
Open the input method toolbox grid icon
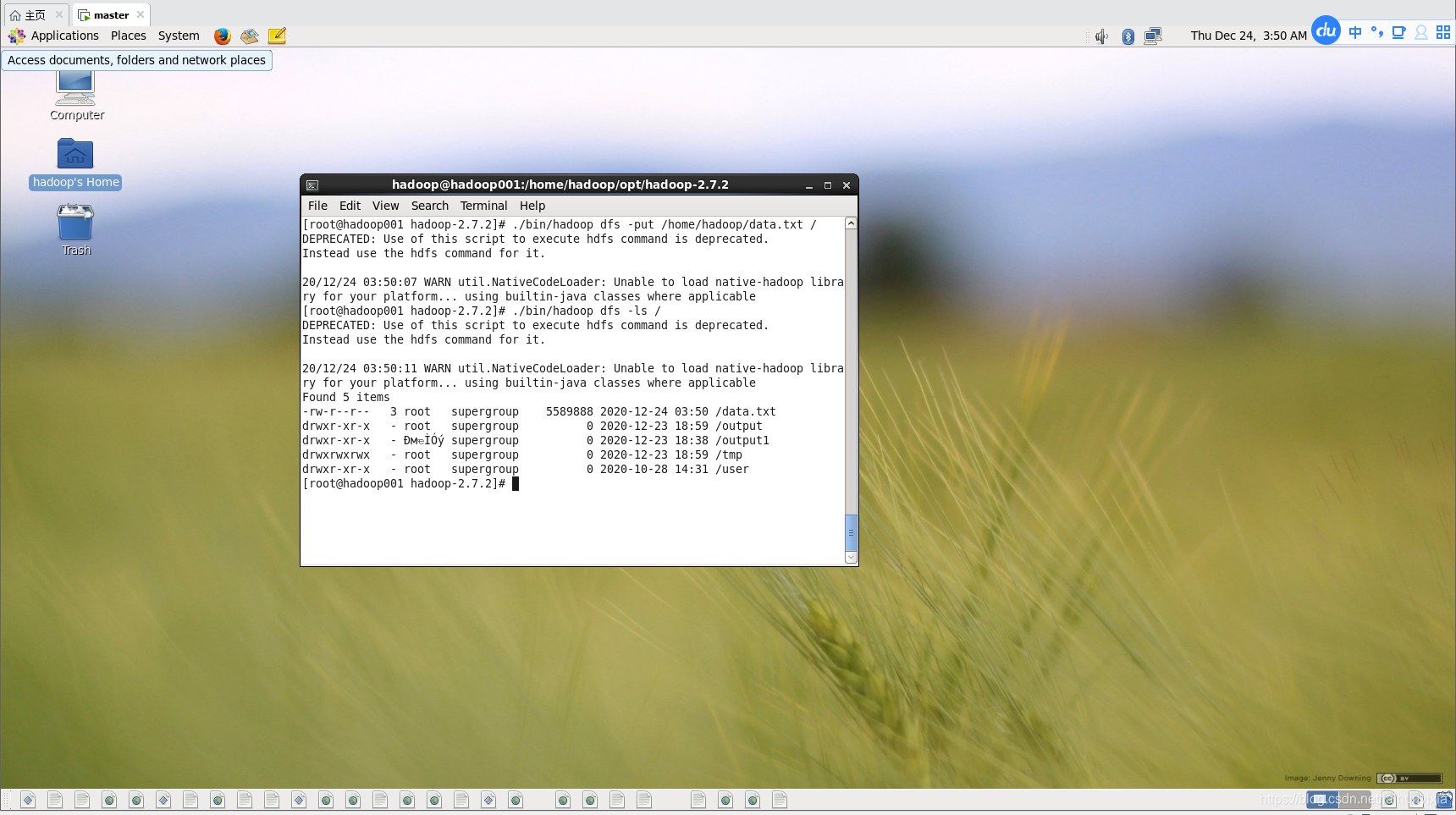1443,32
